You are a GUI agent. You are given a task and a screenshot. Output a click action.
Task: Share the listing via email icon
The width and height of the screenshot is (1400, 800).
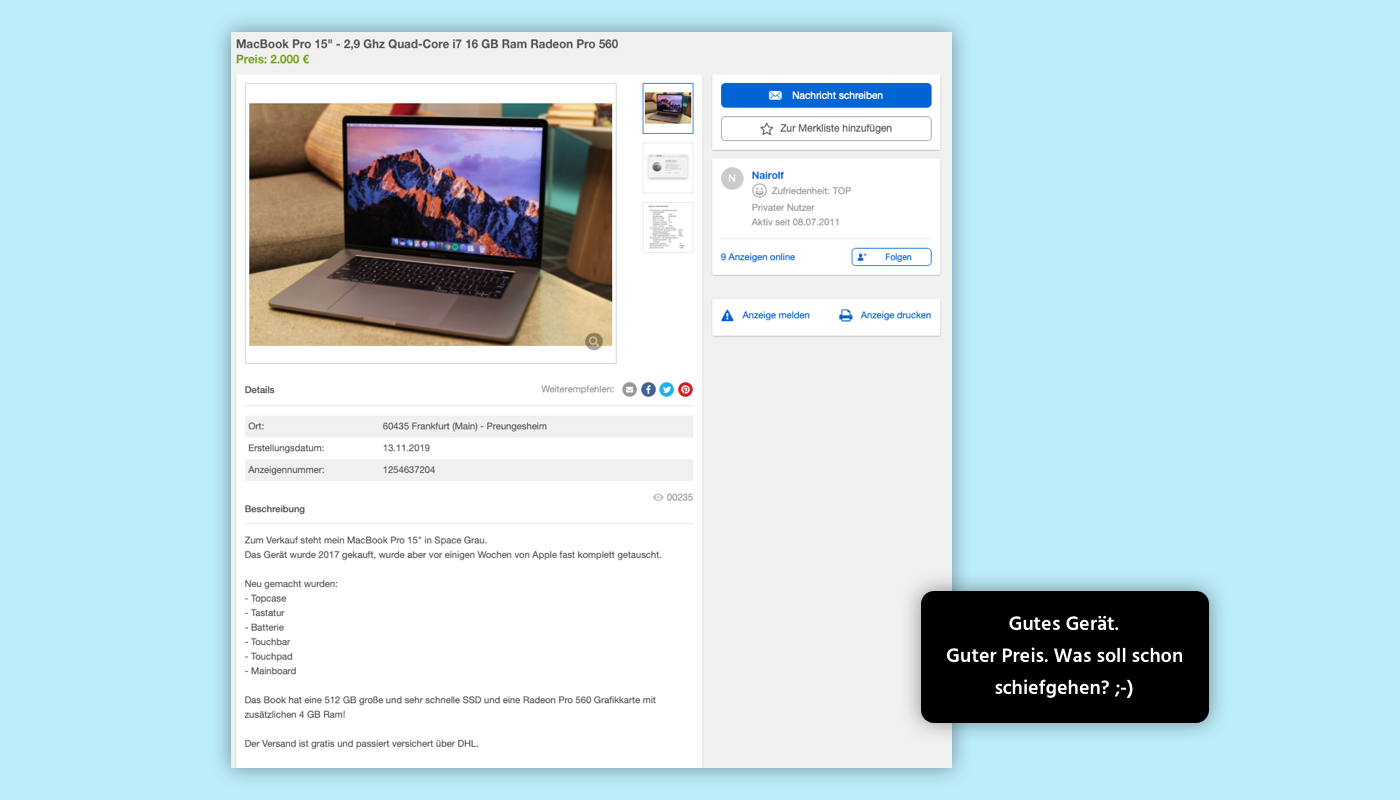[x=629, y=390]
